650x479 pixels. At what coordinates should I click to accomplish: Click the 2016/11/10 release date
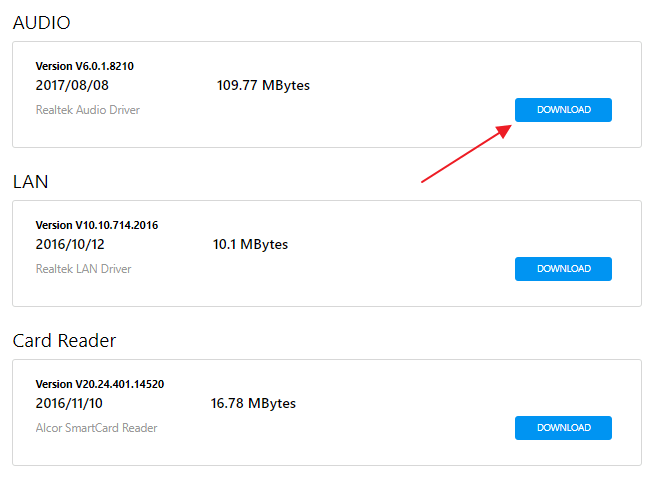tap(69, 404)
